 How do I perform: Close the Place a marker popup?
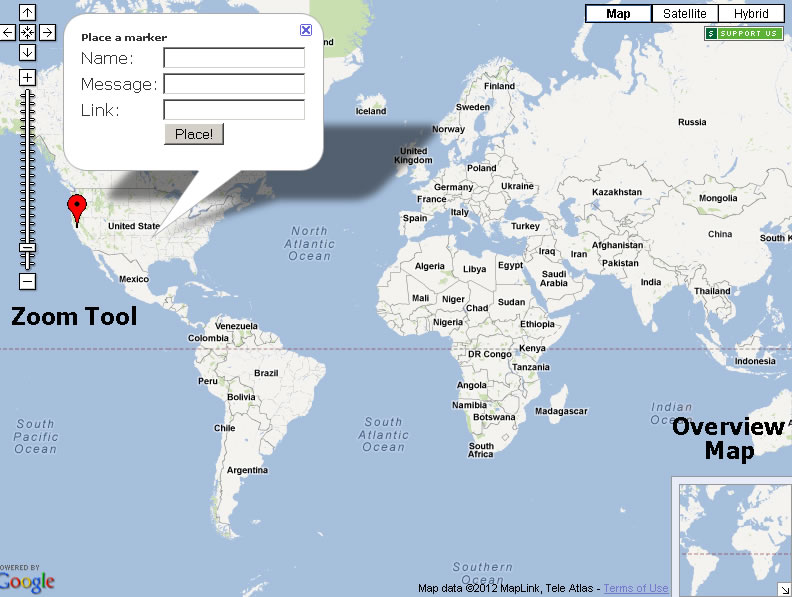click(306, 30)
